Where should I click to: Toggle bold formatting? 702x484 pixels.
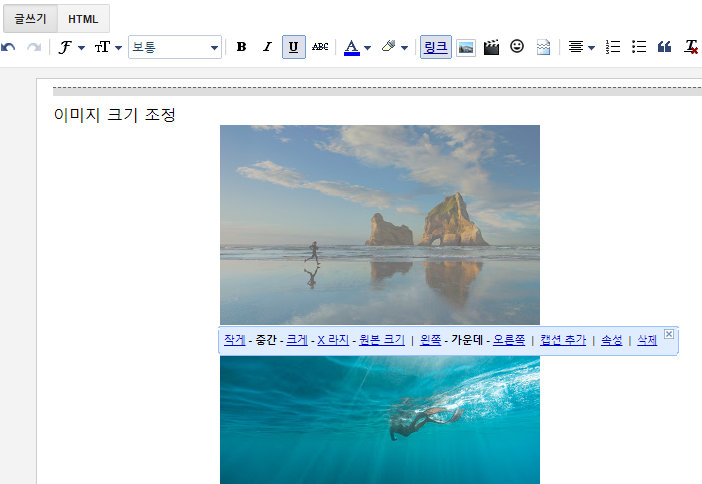point(241,47)
